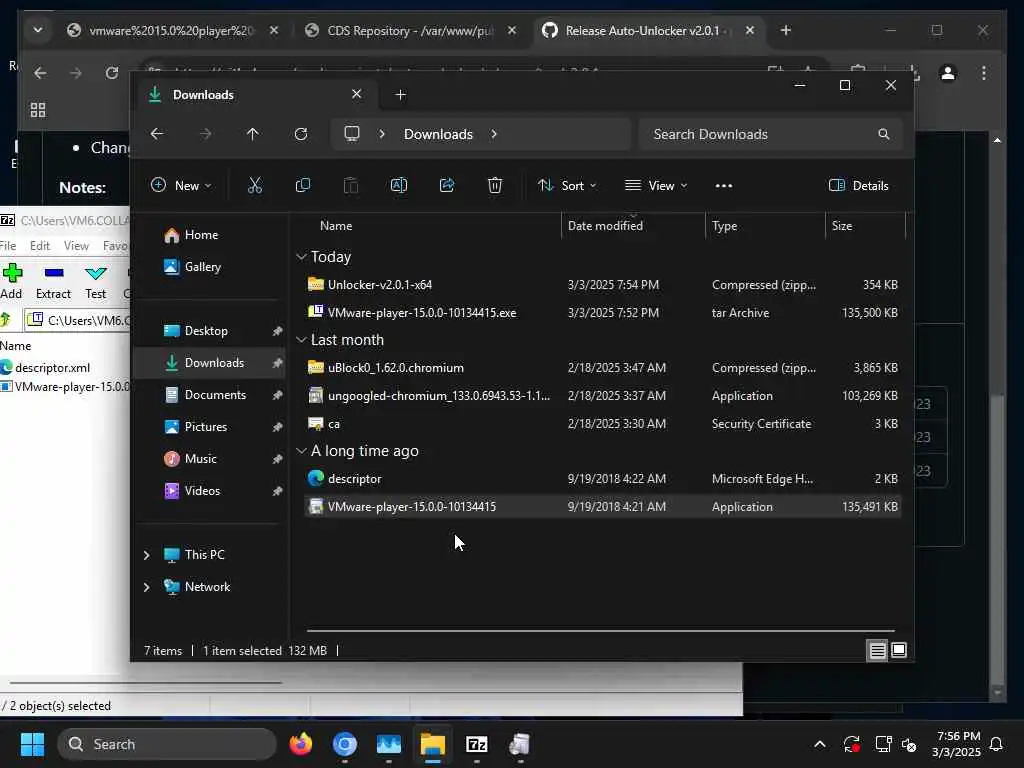Collapse the Last month group
Screen dimensions: 1024x768
click(x=301, y=340)
